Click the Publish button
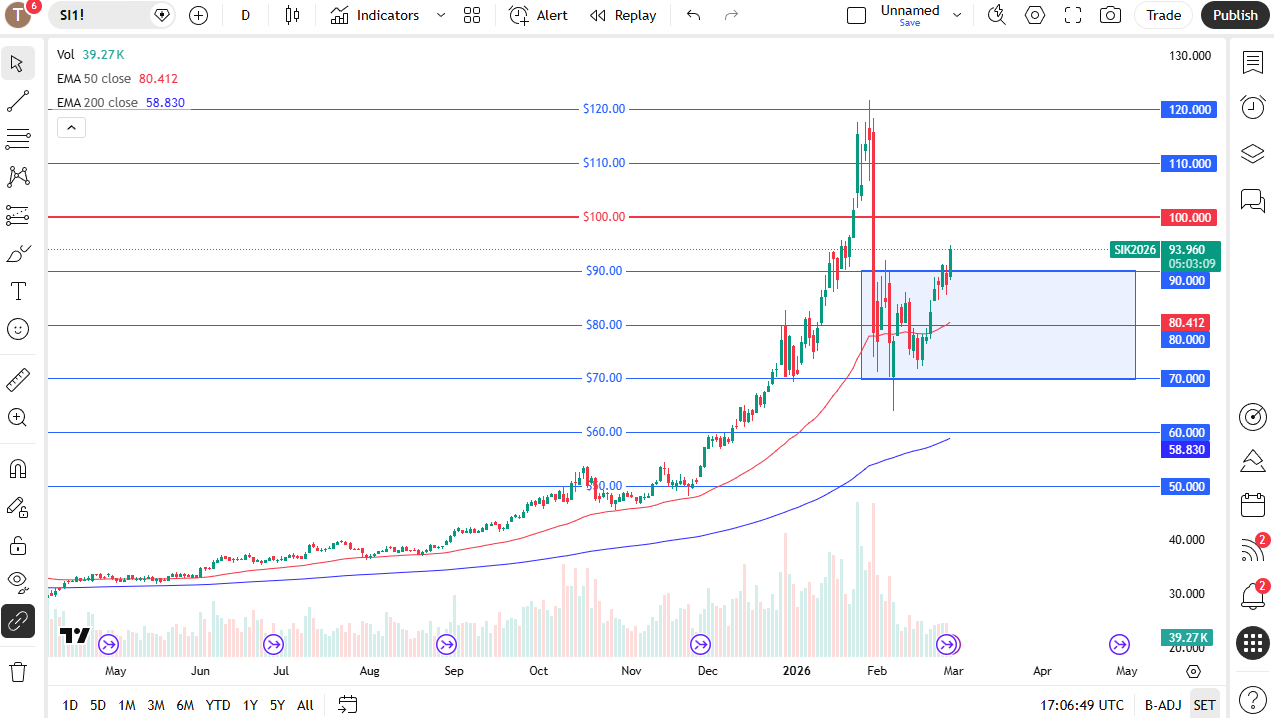Screen dimensions: 1274x718 click(x=1235, y=15)
